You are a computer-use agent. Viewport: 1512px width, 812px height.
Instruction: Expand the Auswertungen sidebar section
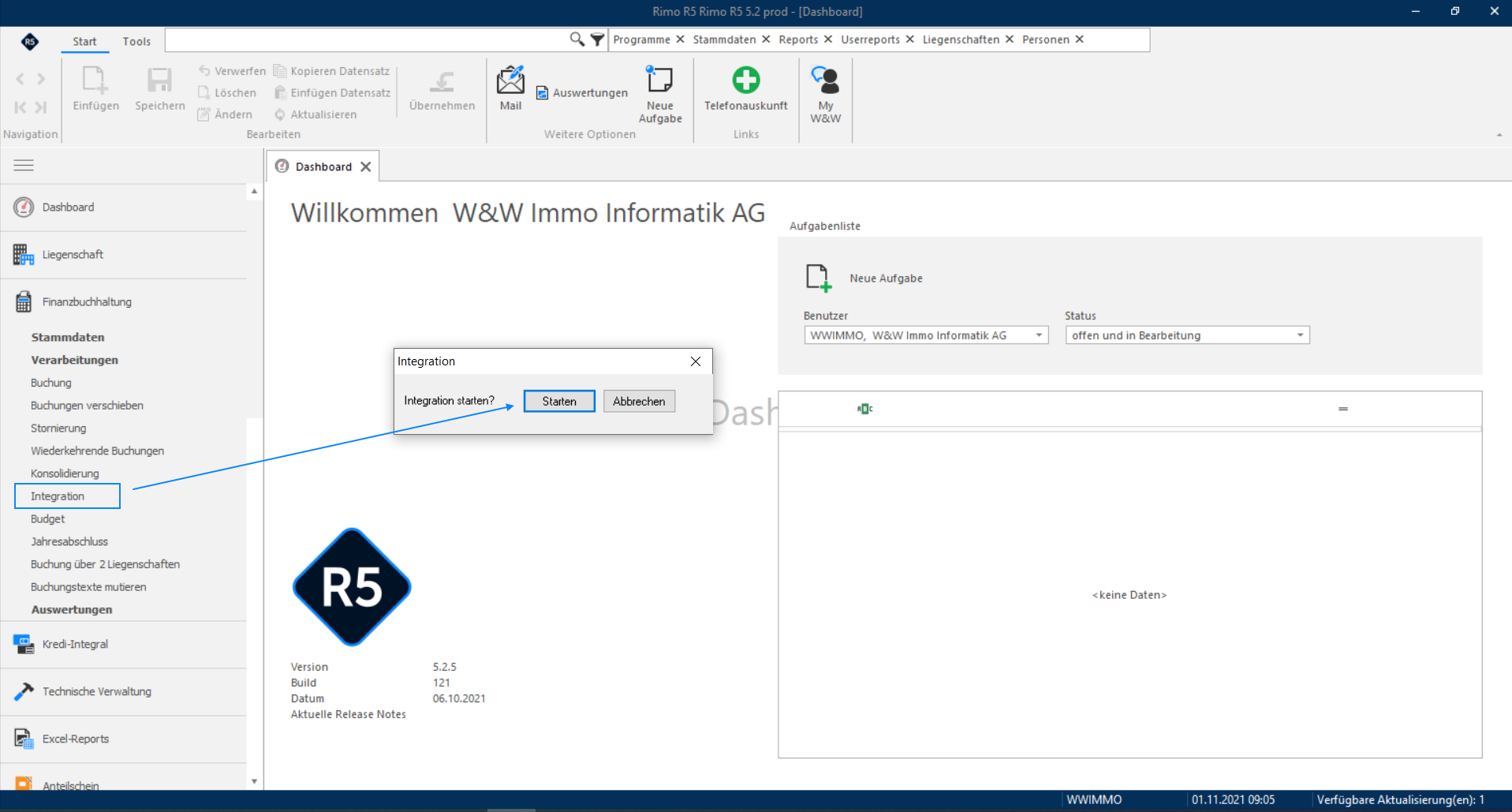pyautogui.click(x=72, y=610)
